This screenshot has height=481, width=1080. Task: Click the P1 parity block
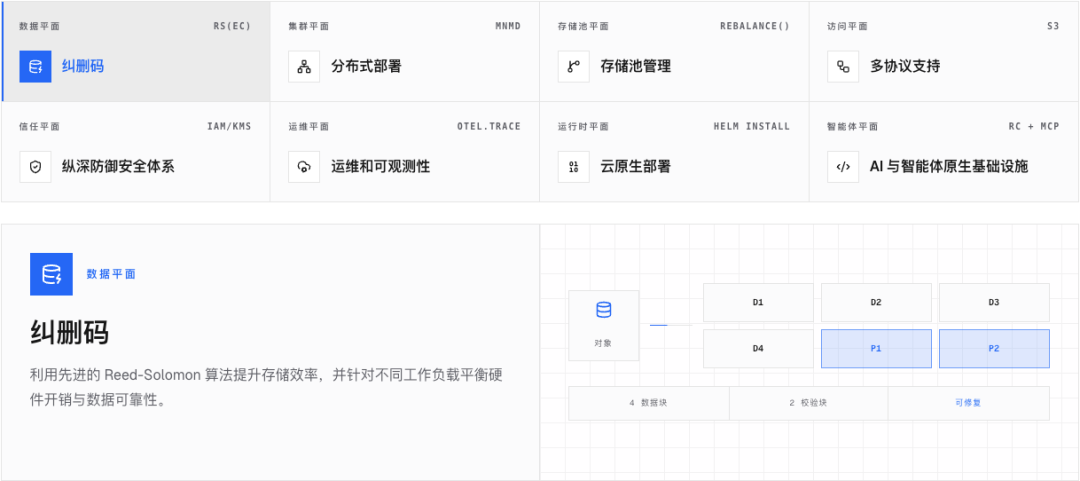(x=876, y=349)
